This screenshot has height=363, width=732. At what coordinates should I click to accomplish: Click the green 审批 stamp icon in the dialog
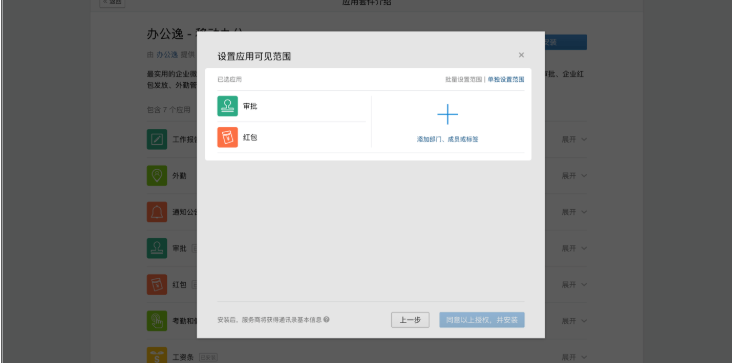point(227,106)
